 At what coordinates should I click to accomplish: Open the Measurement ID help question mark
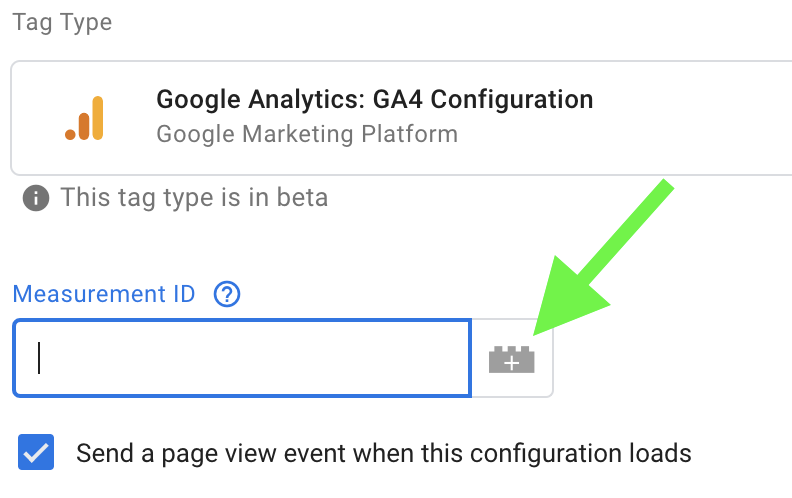[x=228, y=294]
